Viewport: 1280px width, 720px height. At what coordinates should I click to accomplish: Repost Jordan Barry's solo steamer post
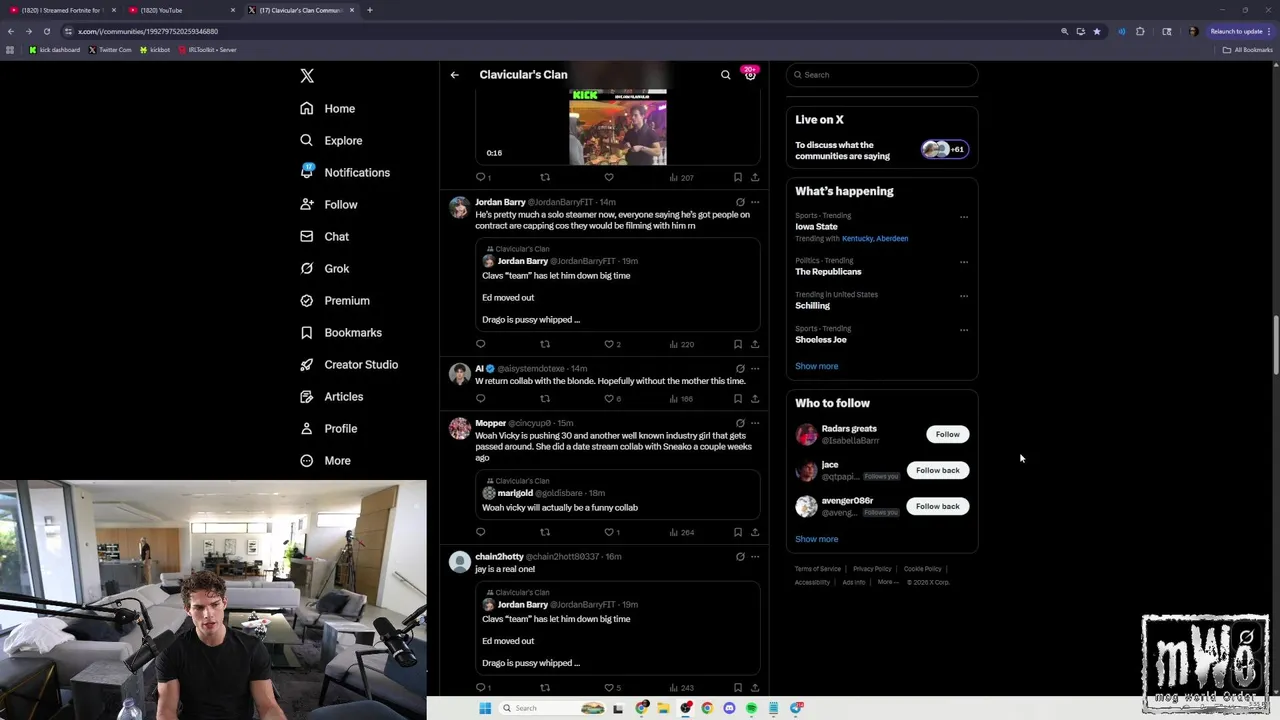545,344
